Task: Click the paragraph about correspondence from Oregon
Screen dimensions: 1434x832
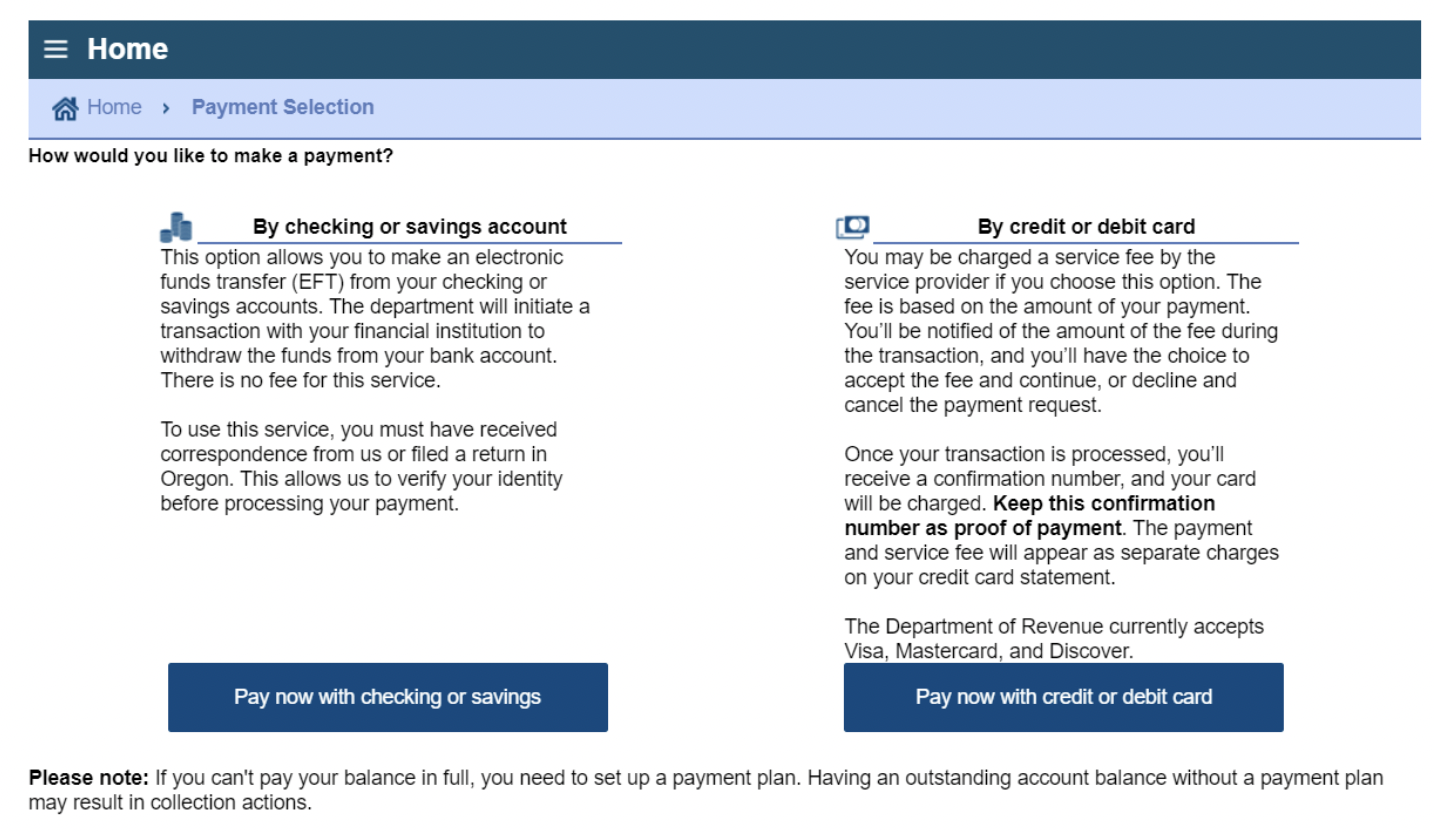Action: pos(361,466)
